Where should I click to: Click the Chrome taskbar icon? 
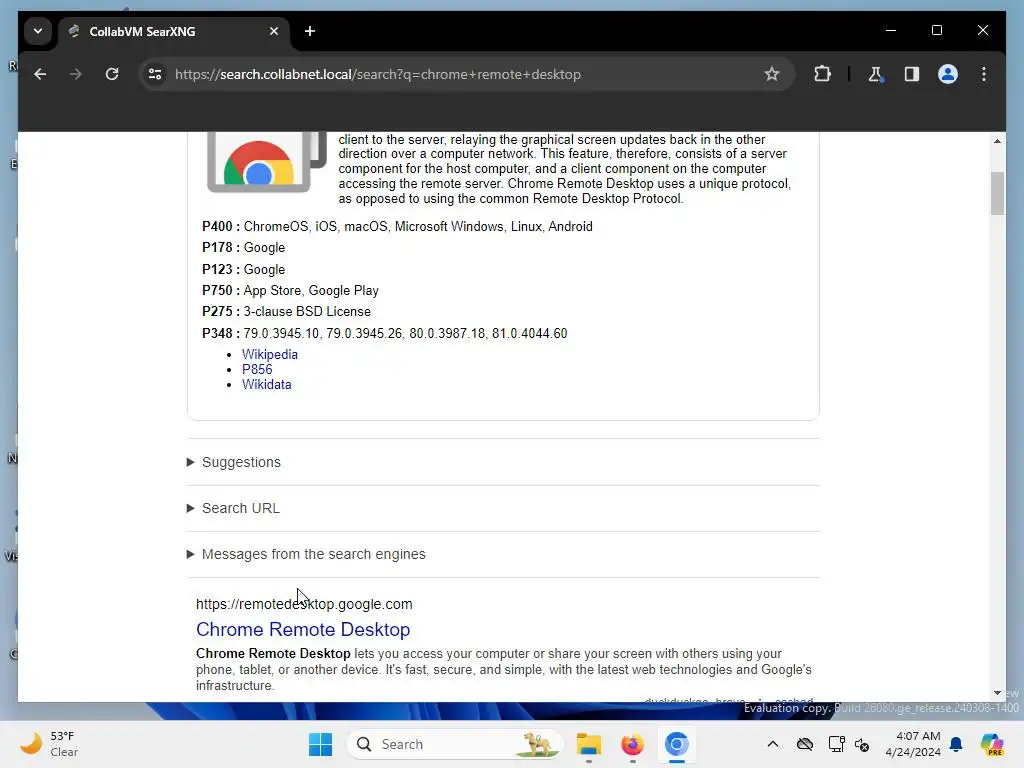coord(677,744)
